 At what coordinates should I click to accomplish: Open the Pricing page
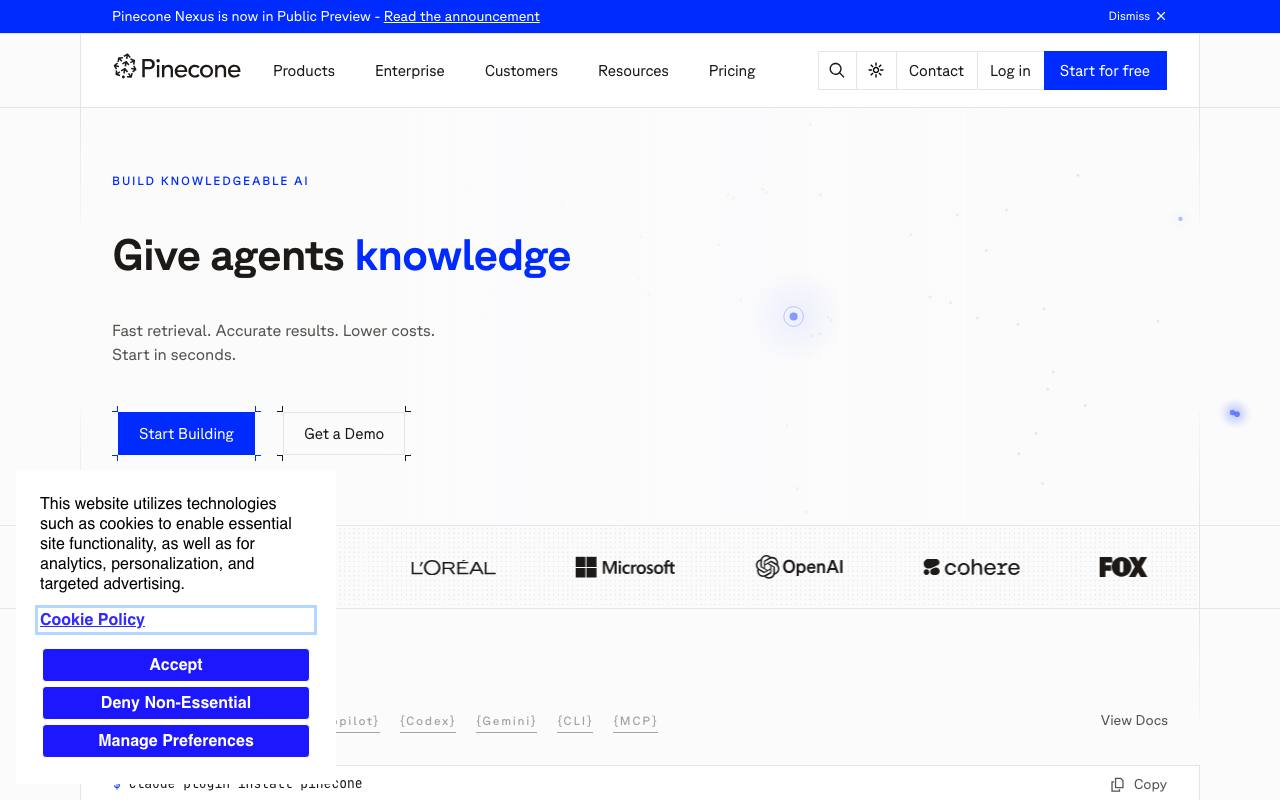(732, 71)
